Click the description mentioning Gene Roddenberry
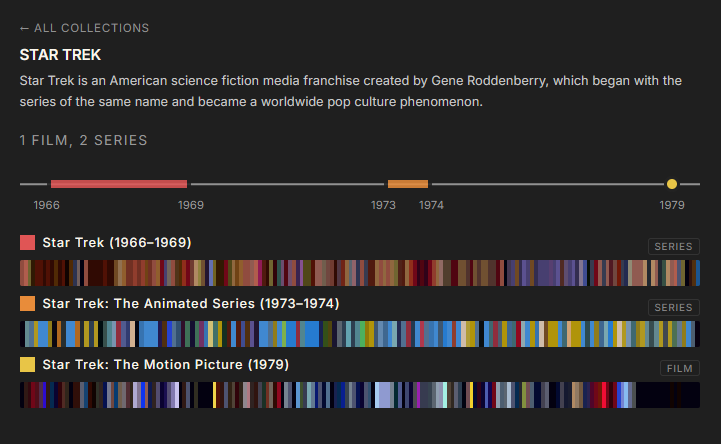Viewport: 721px width, 444px height. pos(350,91)
